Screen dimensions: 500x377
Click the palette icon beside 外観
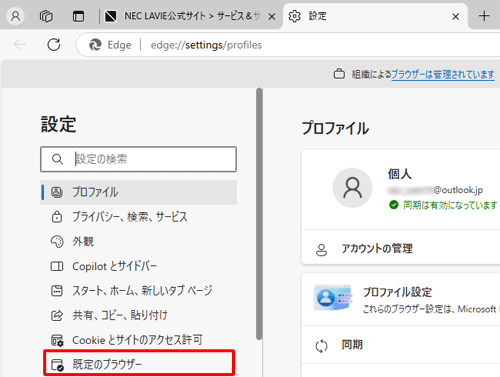point(57,242)
